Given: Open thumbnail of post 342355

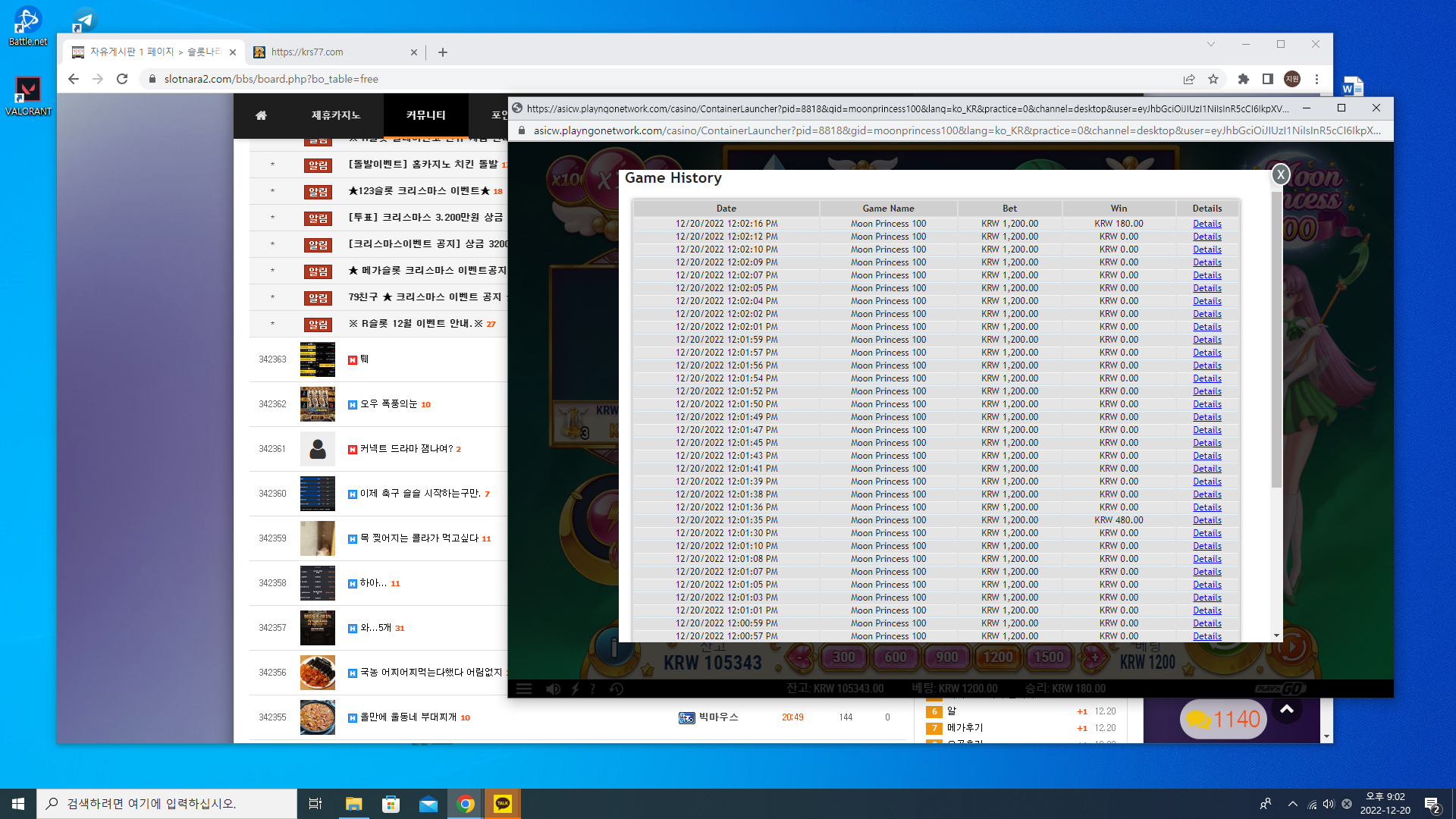Looking at the screenshot, I should click(x=318, y=717).
